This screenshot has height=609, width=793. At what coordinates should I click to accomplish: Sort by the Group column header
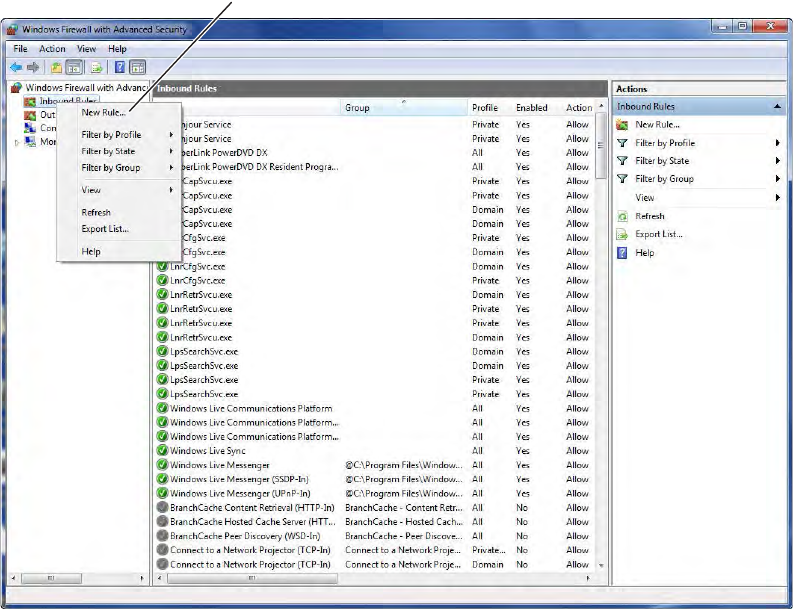coord(404,108)
